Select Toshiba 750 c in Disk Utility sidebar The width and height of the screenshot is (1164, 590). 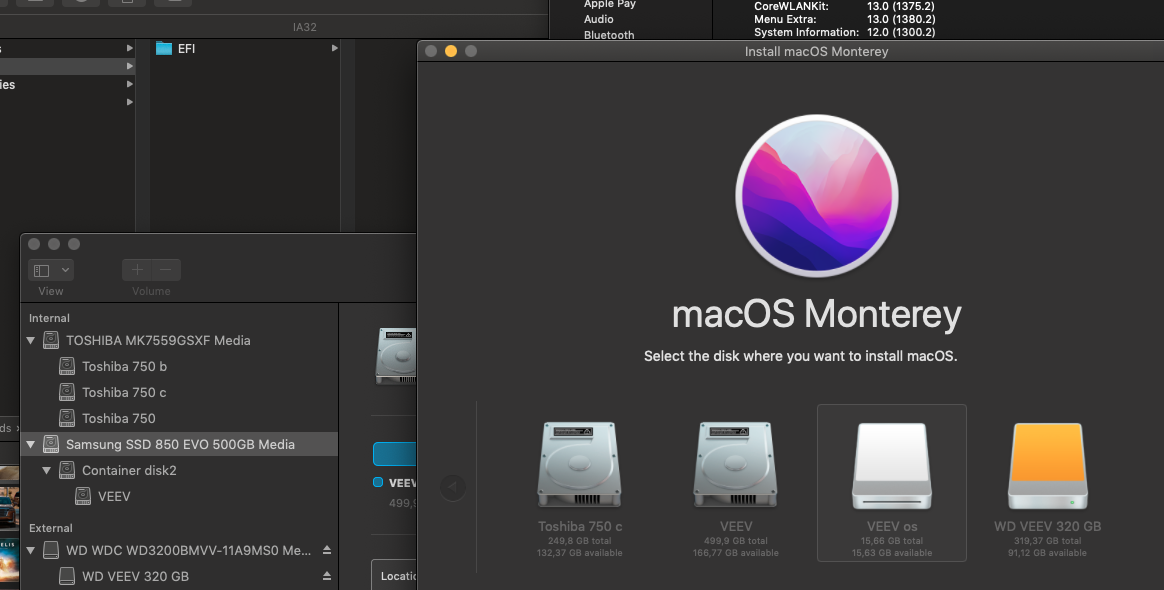tap(179, 393)
